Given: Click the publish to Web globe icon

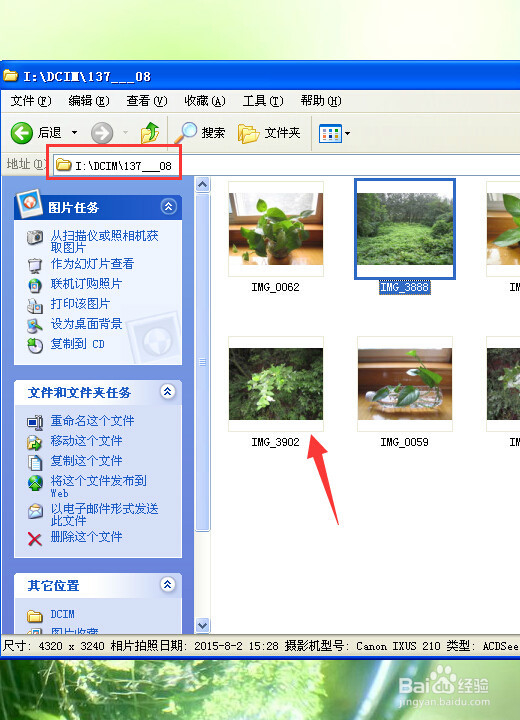Looking at the screenshot, I should [x=35, y=483].
